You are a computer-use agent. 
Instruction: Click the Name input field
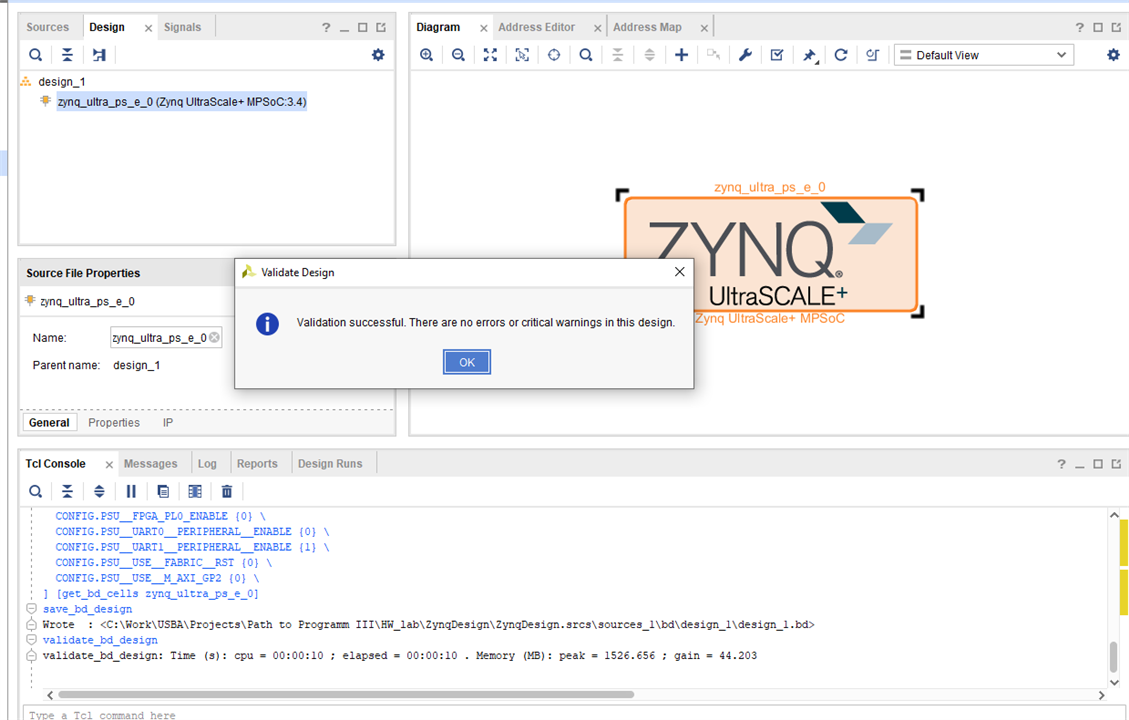(160, 338)
